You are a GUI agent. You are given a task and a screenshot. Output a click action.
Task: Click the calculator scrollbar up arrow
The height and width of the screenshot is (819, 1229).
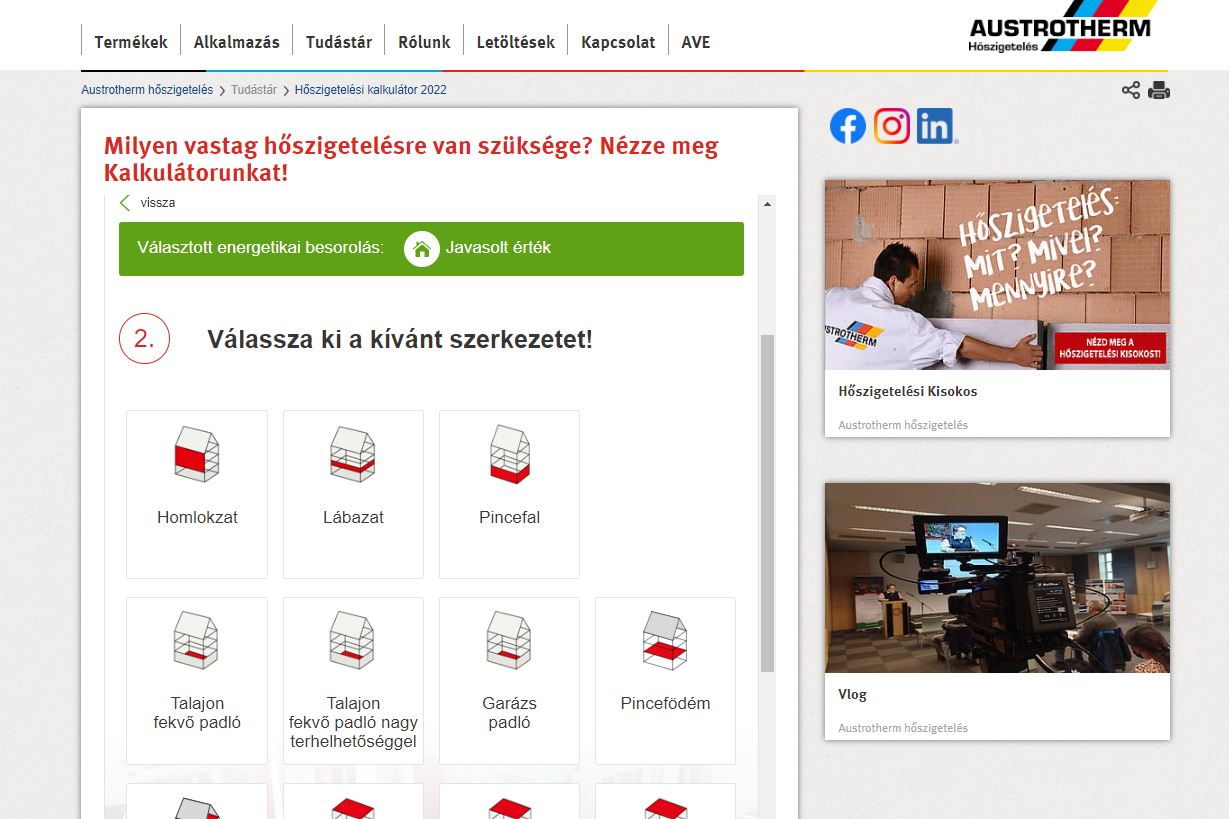tap(767, 204)
